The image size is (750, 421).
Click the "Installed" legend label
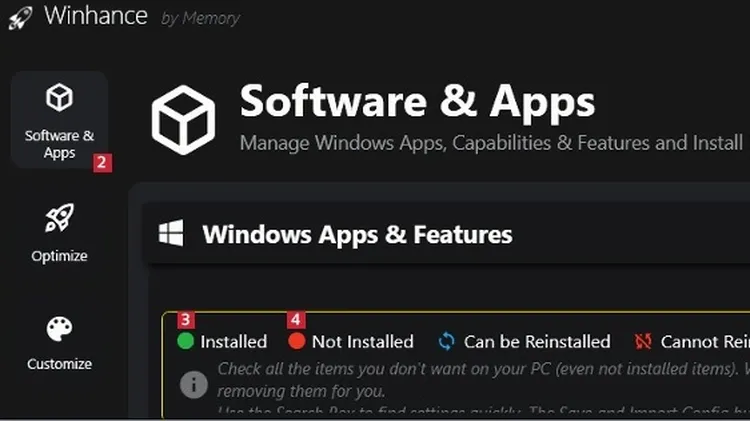click(x=234, y=342)
